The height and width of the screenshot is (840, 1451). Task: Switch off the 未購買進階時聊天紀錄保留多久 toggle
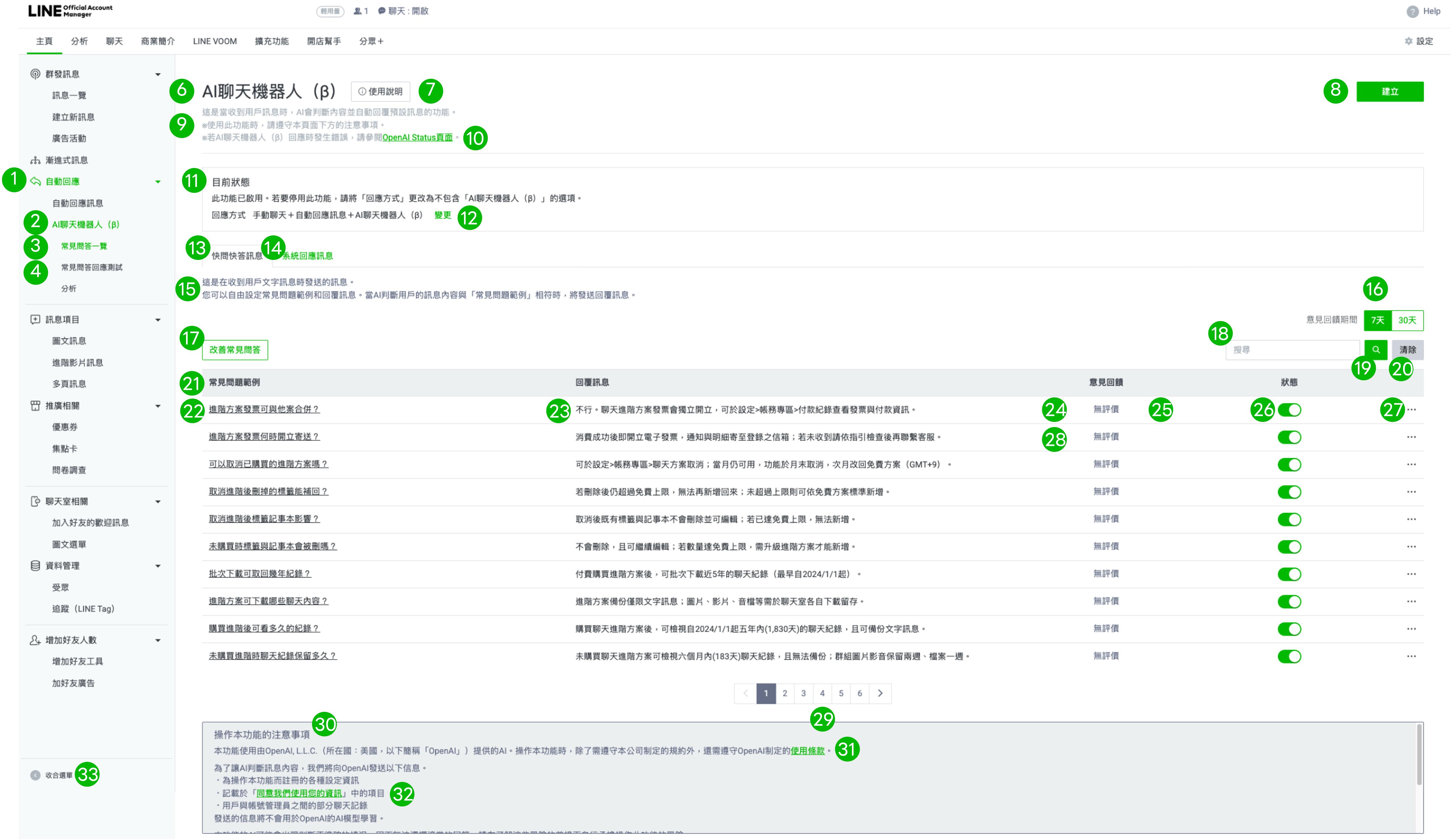(1289, 656)
